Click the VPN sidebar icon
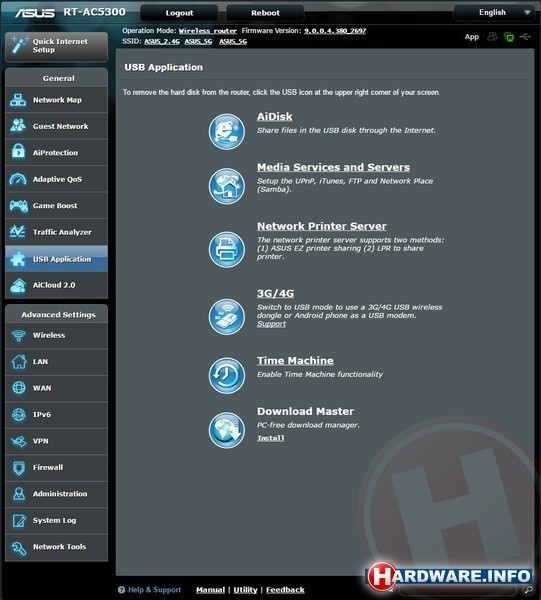 [x=18, y=441]
